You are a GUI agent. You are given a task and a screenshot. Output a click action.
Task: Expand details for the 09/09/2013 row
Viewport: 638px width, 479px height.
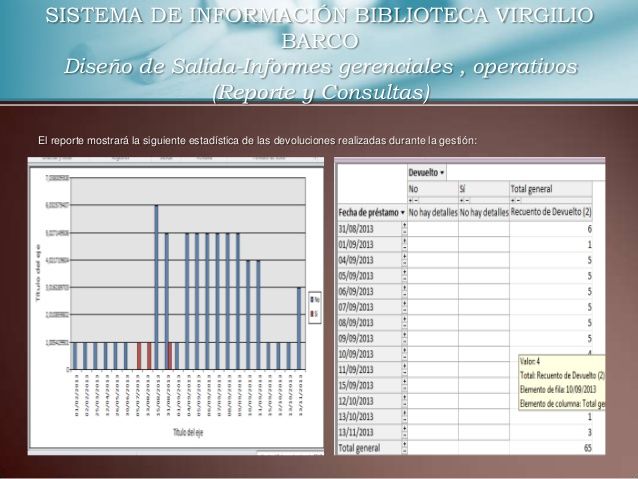coord(404,335)
